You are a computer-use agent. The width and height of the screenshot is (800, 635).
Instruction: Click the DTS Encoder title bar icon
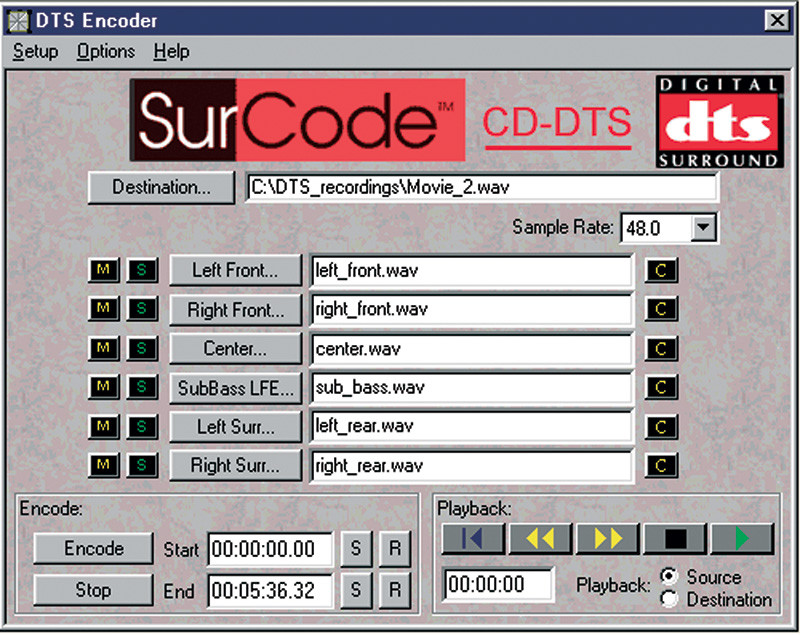[x=18, y=21]
